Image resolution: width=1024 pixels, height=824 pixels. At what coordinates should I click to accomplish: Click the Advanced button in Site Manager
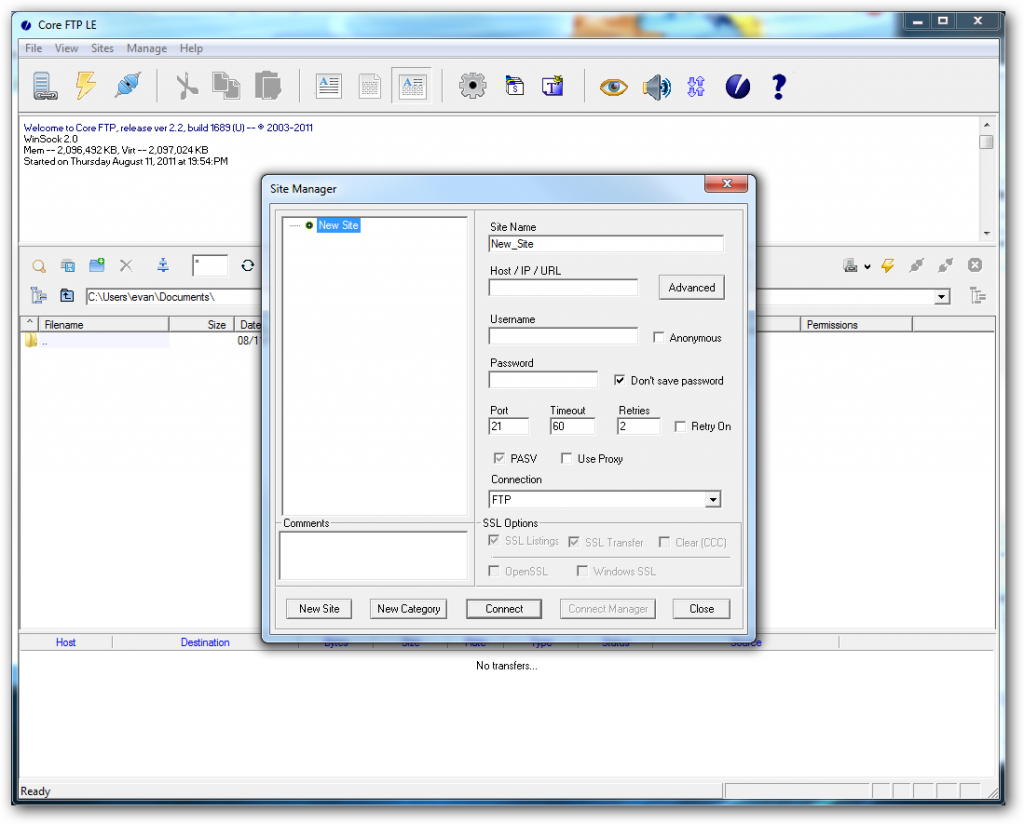(691, 287)
